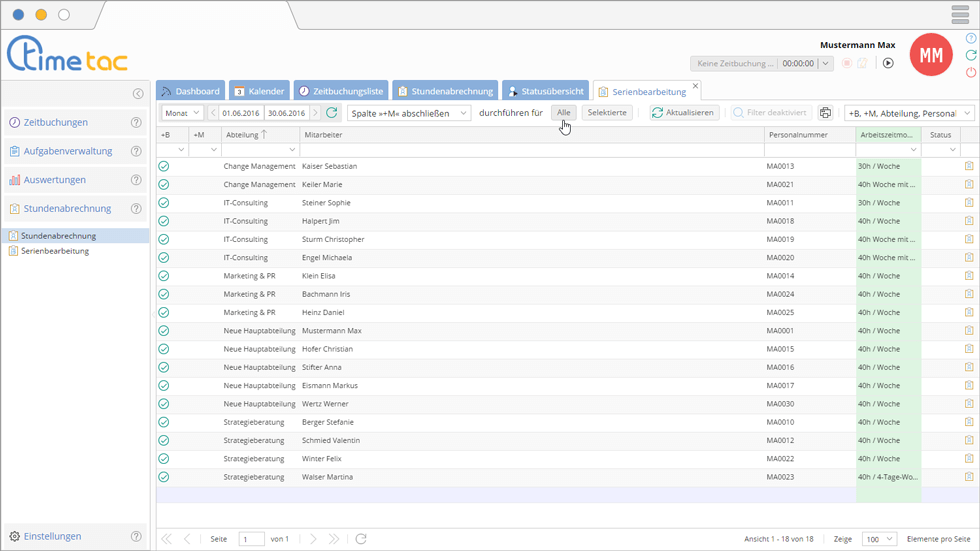Open the page size dropdown showing 100
This screenshot has width=980, height=551.
click(878, 539)
